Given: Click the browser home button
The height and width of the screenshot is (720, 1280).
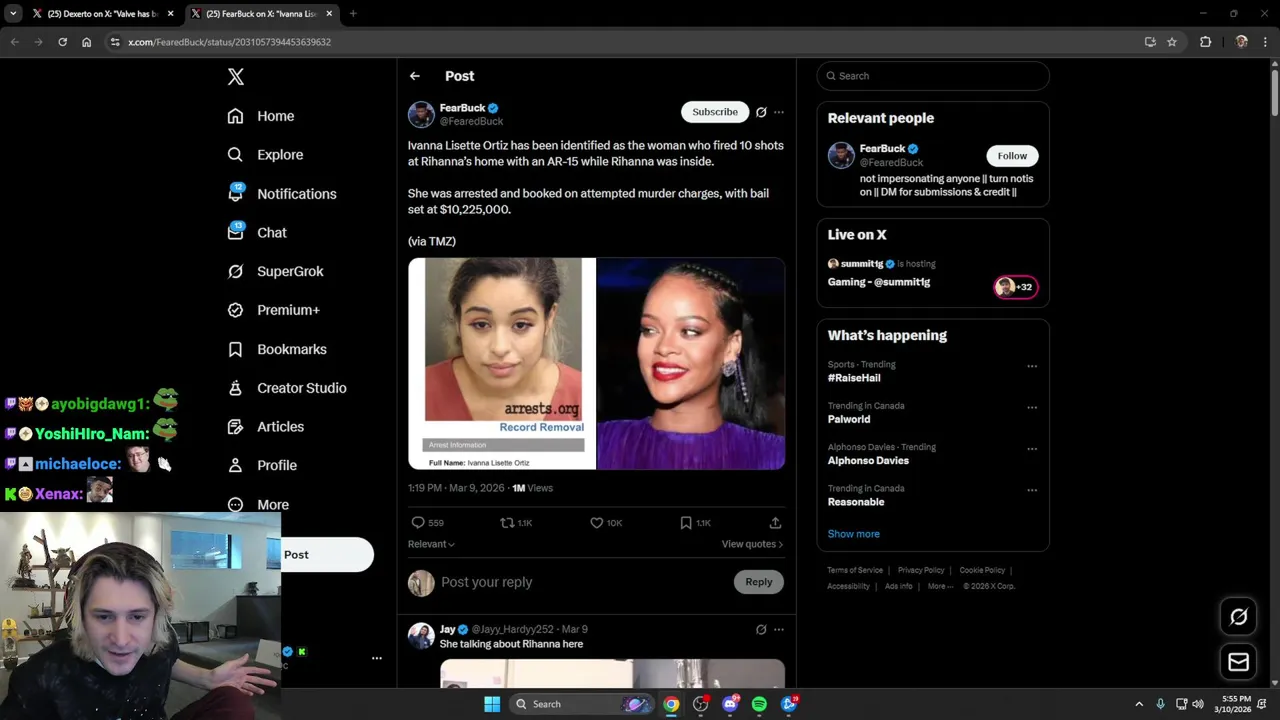Looking at the screenshot, I should [86, 42].
